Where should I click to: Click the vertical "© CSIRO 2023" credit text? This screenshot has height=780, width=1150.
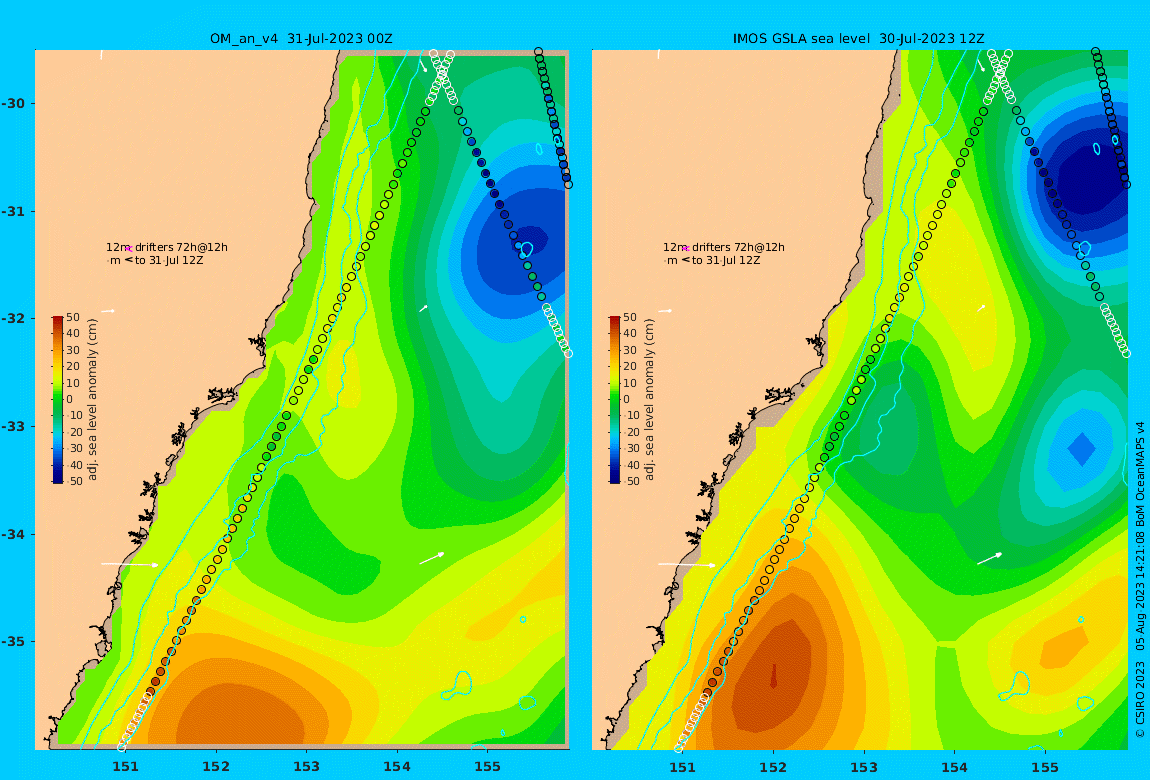point(1140,700)
